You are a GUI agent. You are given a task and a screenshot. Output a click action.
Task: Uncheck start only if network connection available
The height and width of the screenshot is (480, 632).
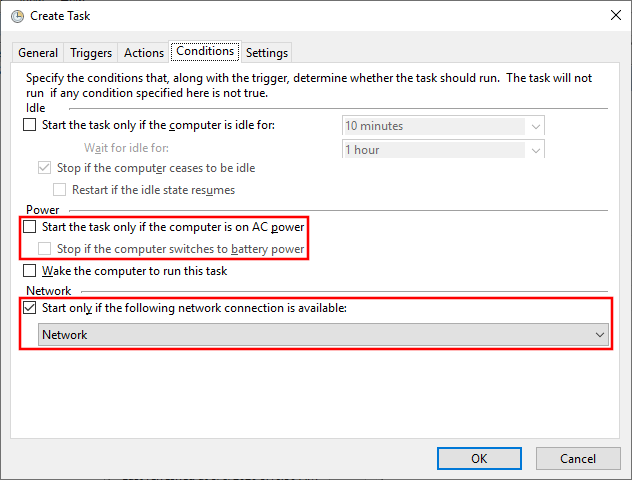click(29, 309)
